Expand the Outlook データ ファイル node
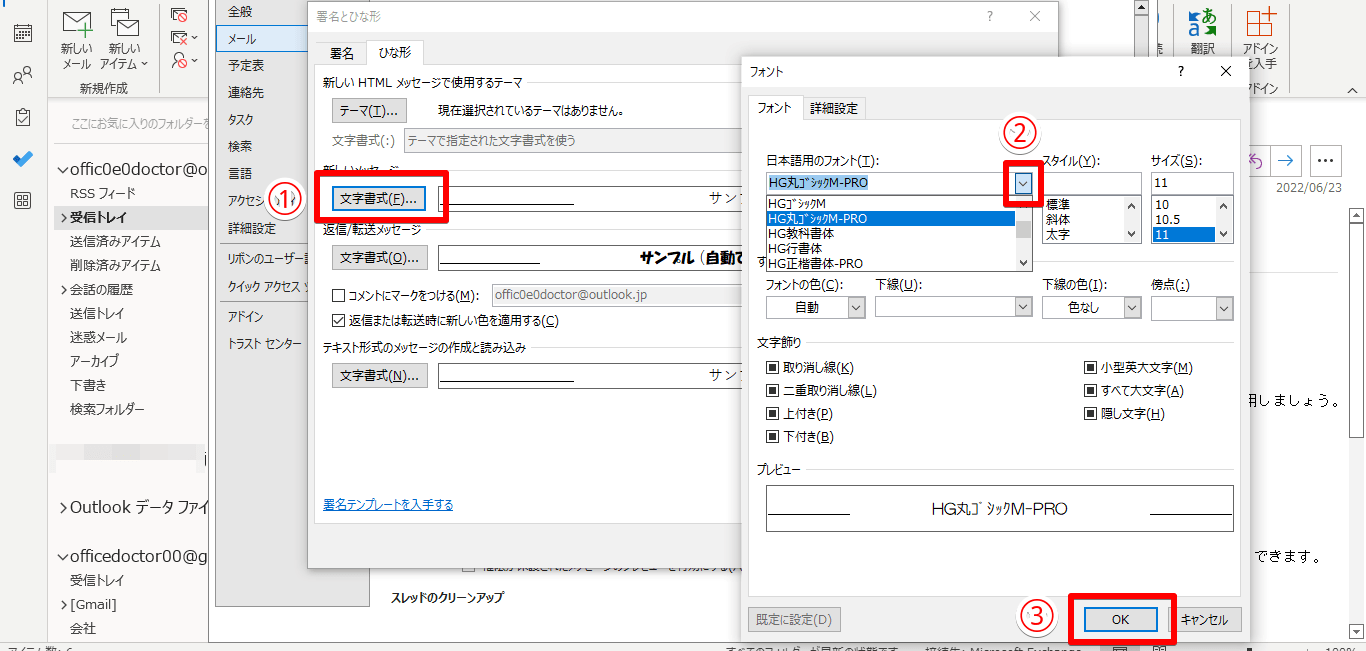Image resolution: width=1366 pixels, height=651 pixels. click(x=62, y=507)
